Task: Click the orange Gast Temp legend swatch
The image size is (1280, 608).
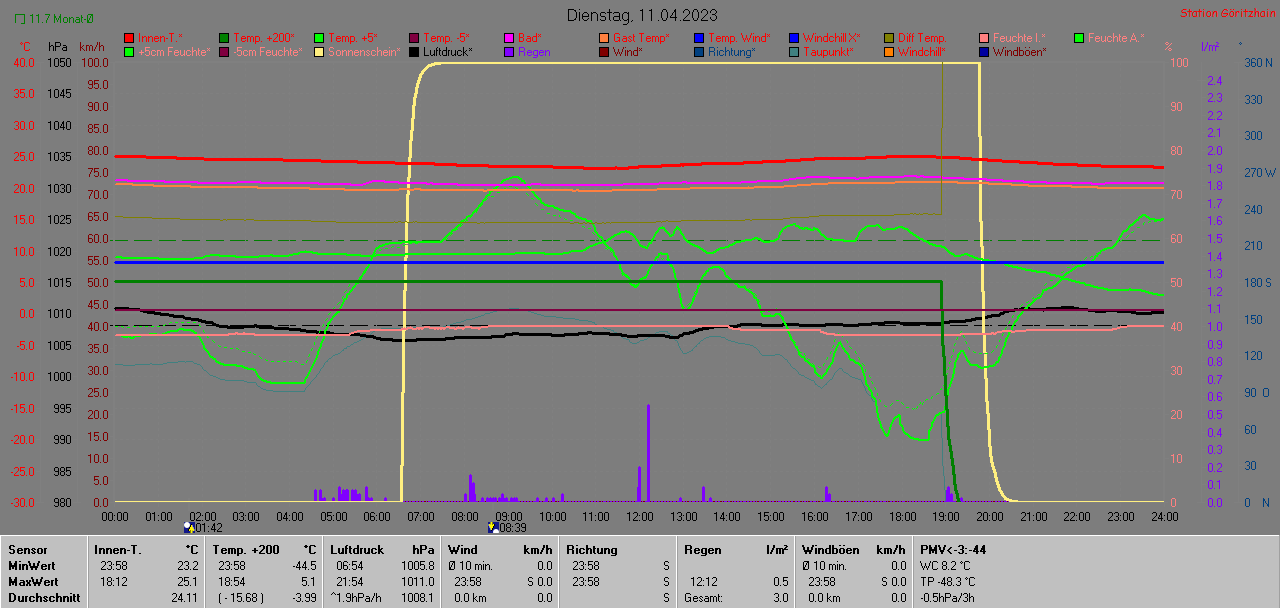Action: tap(604, 38)
